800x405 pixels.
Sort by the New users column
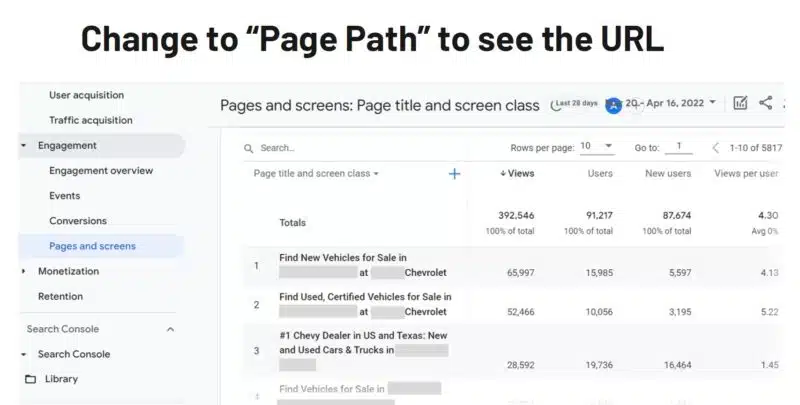coord(668,173)
